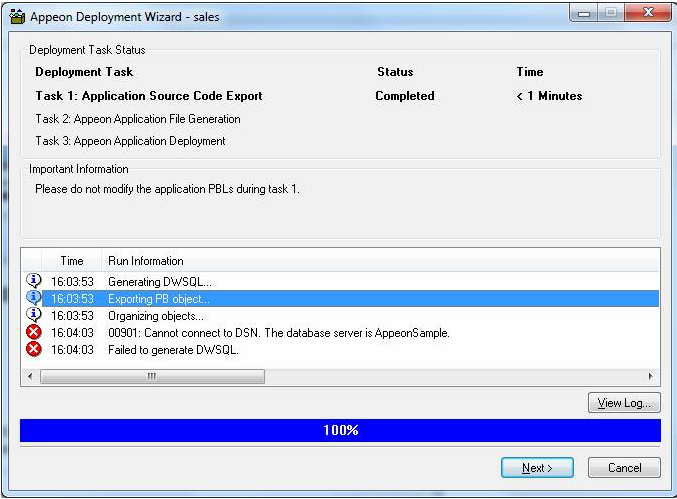Select the Exporting PB object... log row
Image resolution: width=677 pixels, height=499 pixels.
pyautogui.click(x=341, y=298)
